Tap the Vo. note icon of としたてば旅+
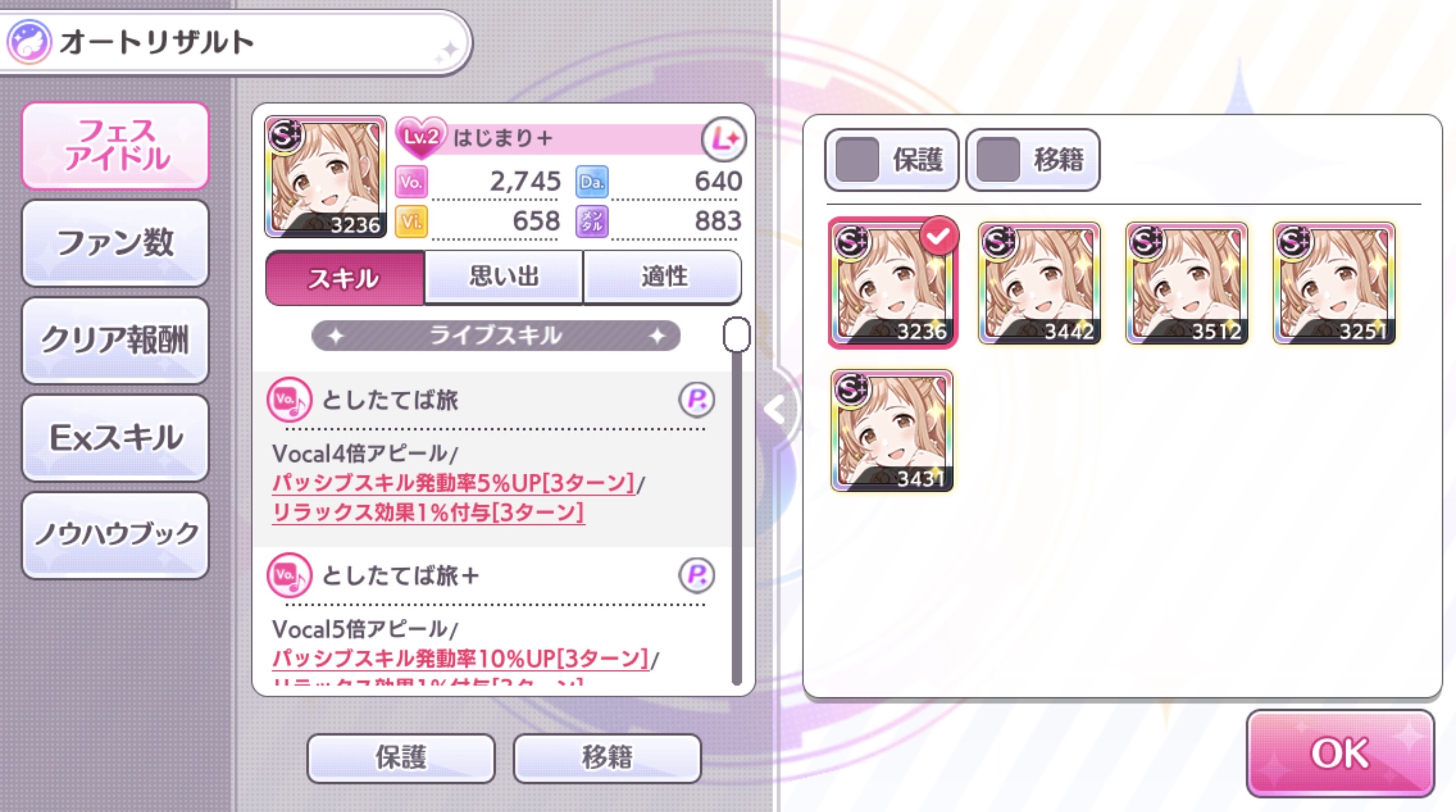This screenshot has width=1456, height=812. (x=289, y=575)
